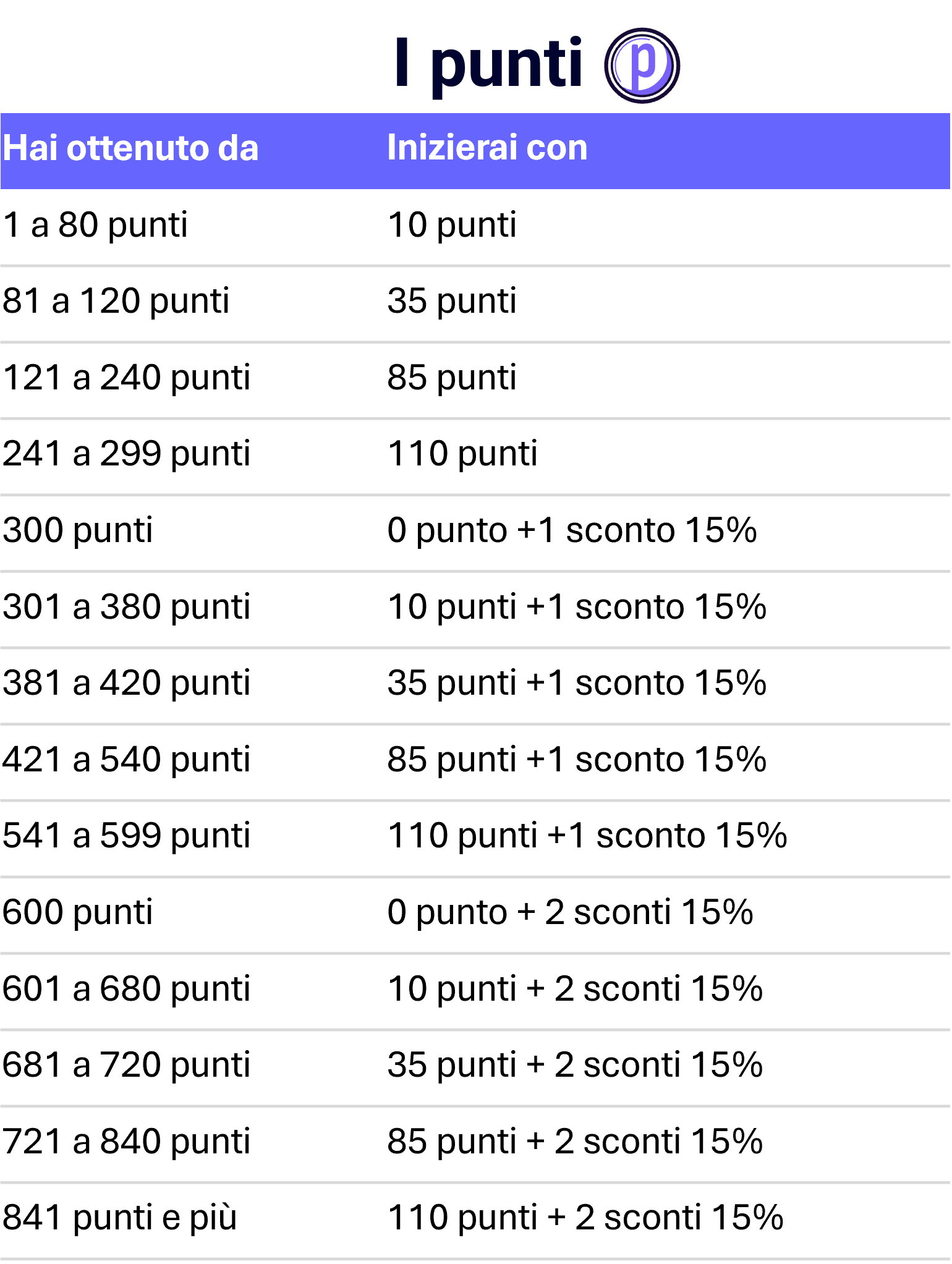The height and width of the screenshot is (1264, 952).
Task: Click '0 punto +1 sconto 15%' cell
Action: point(572,531)
